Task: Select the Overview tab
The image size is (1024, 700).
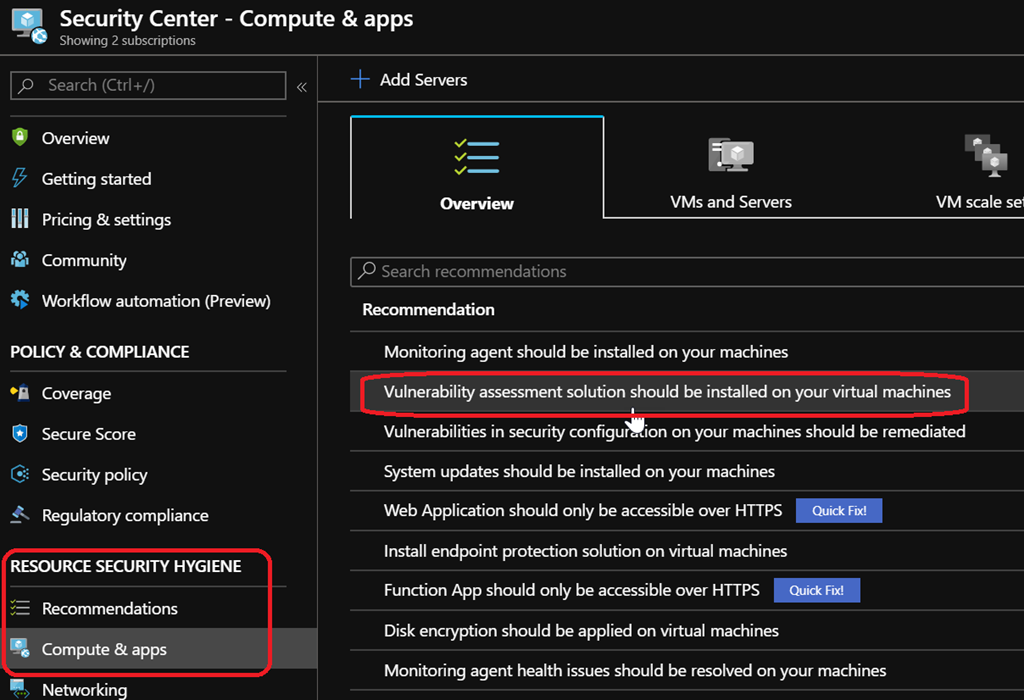Action: coord(477,170)
